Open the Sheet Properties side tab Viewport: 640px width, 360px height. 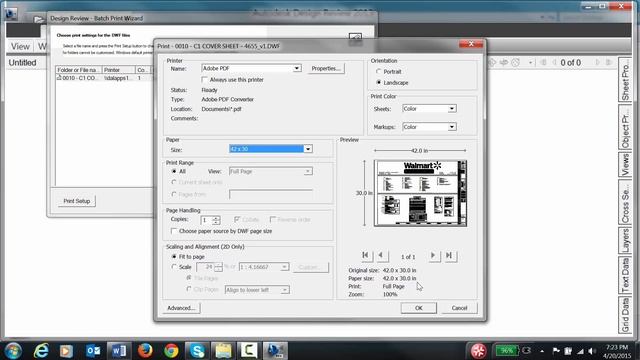point(625,80)
